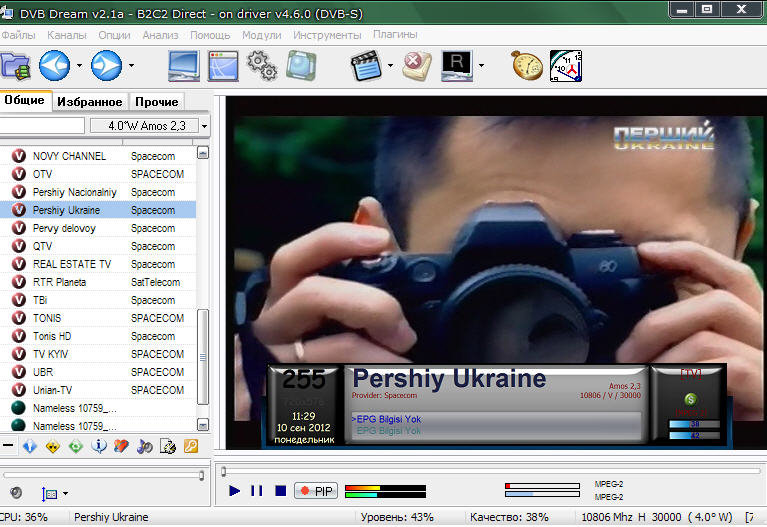Select Pervy delovoy channel
This screenshot has width=767, height=527.
98,228
